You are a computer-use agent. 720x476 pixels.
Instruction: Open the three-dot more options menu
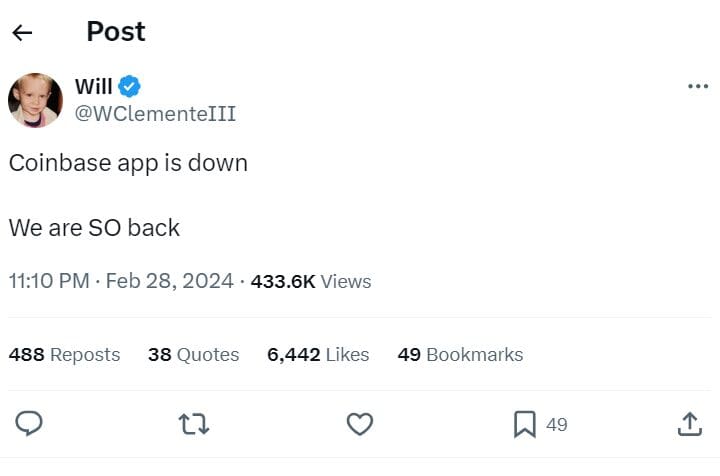(698, 87)
